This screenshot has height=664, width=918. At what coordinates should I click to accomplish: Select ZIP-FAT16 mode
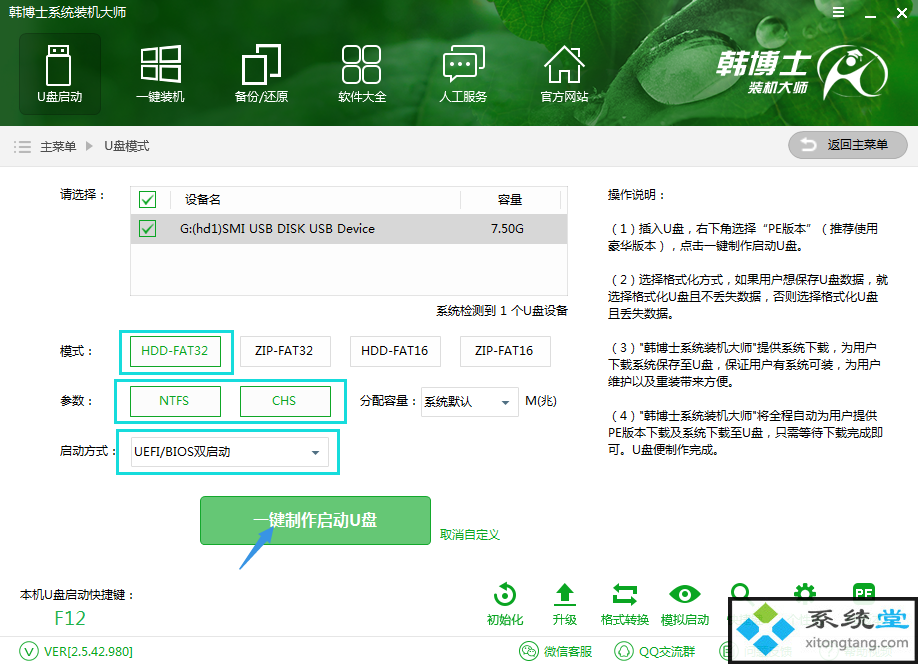pos(505,351)
